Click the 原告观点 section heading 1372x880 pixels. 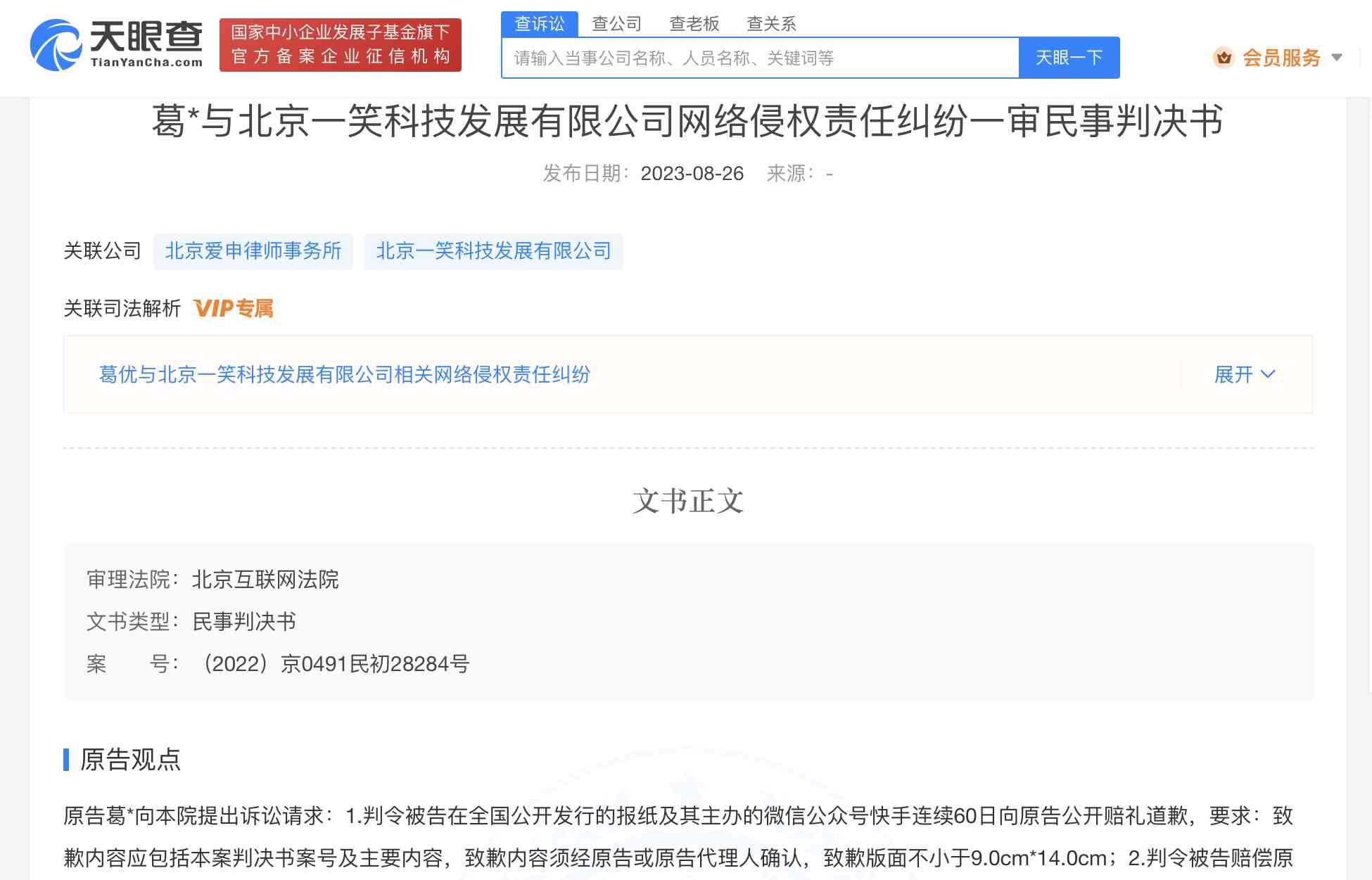130,760
